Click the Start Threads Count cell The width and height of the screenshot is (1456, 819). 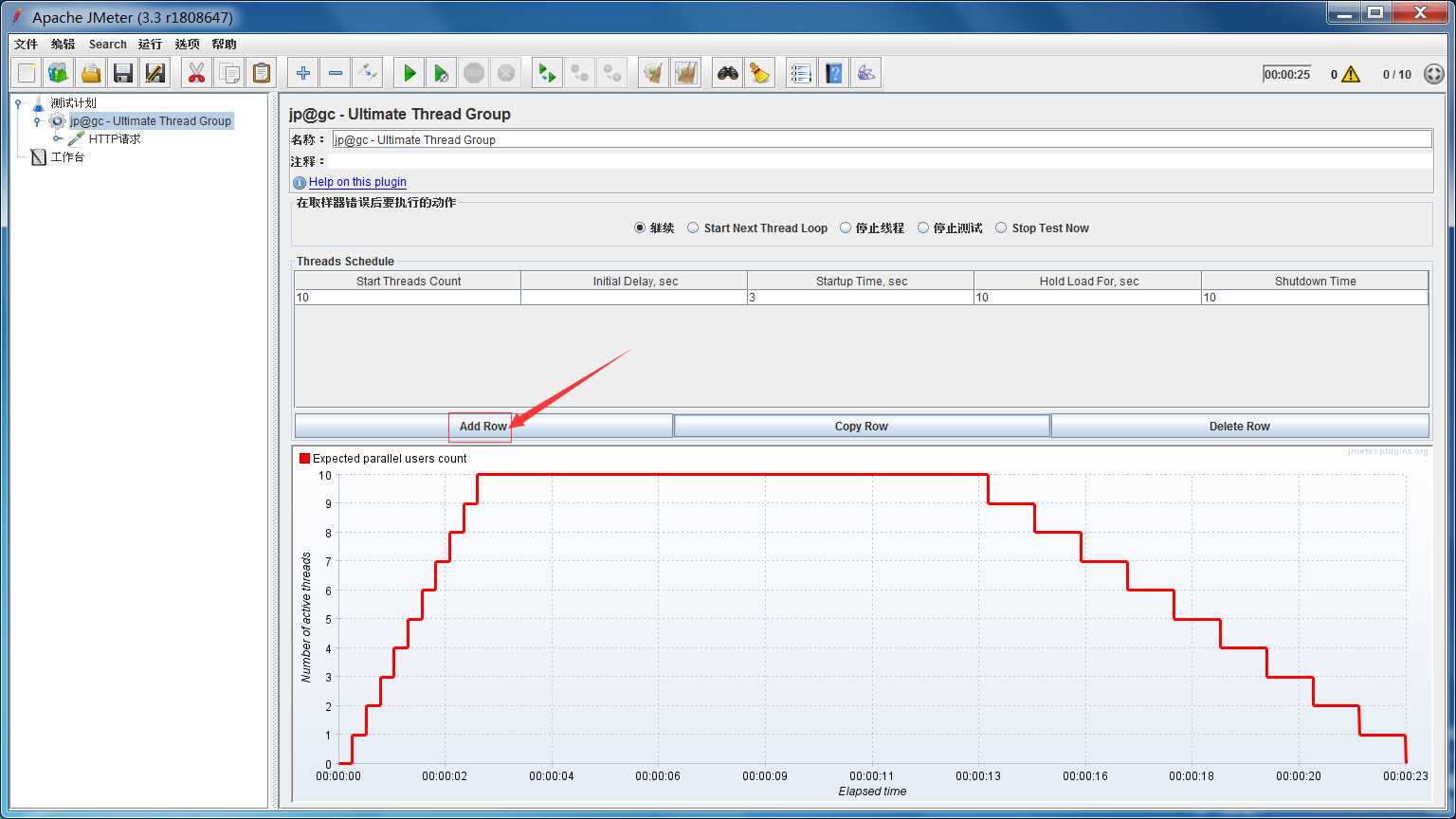(x=408, y=298)
